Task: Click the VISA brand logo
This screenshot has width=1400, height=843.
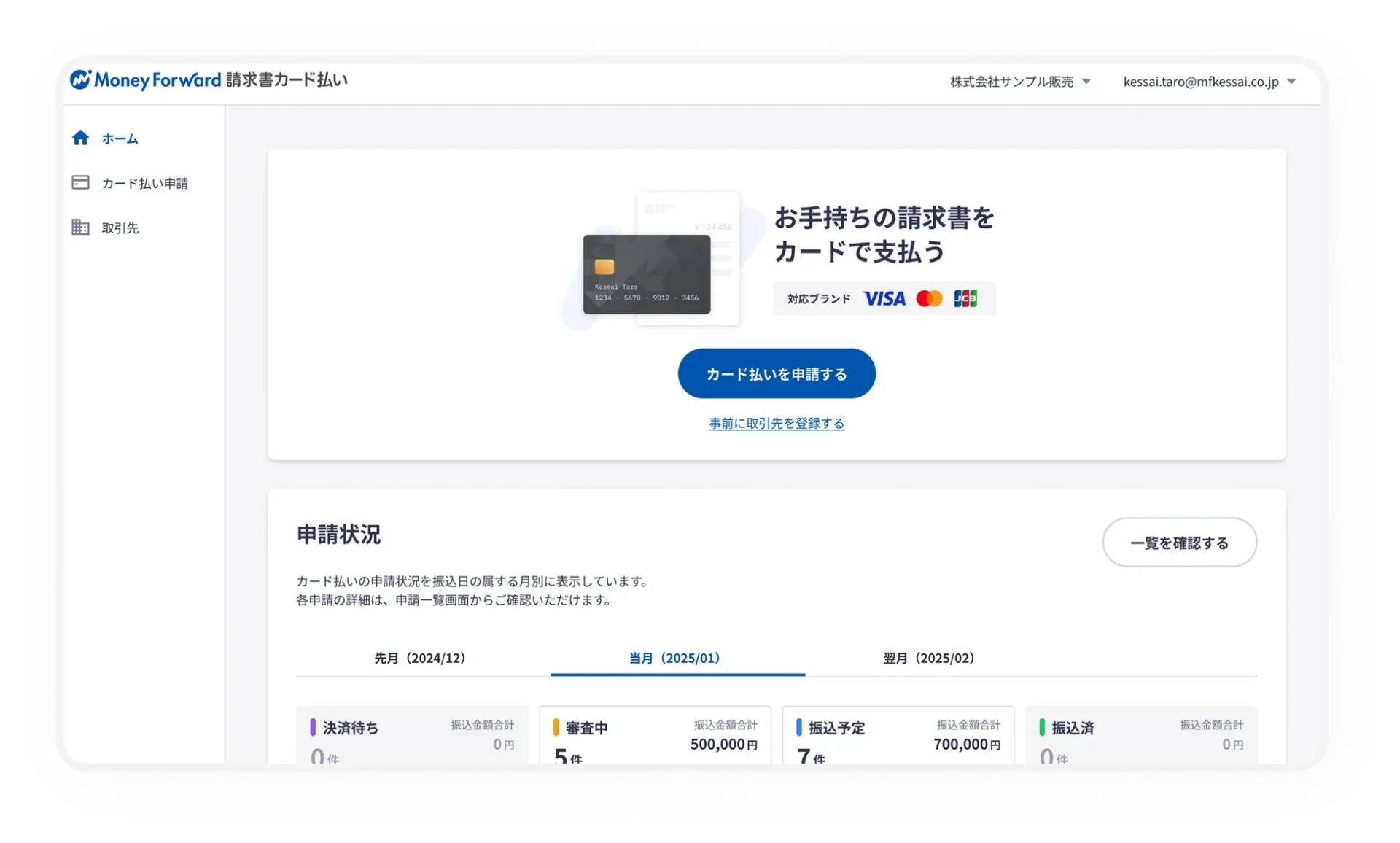Action: [884, 298]
